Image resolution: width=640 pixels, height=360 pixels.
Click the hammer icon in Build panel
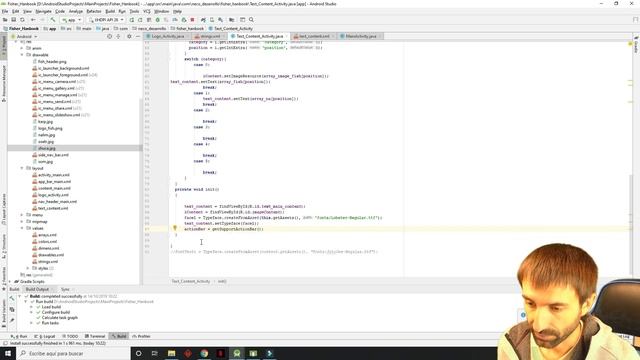click(12, 299)
